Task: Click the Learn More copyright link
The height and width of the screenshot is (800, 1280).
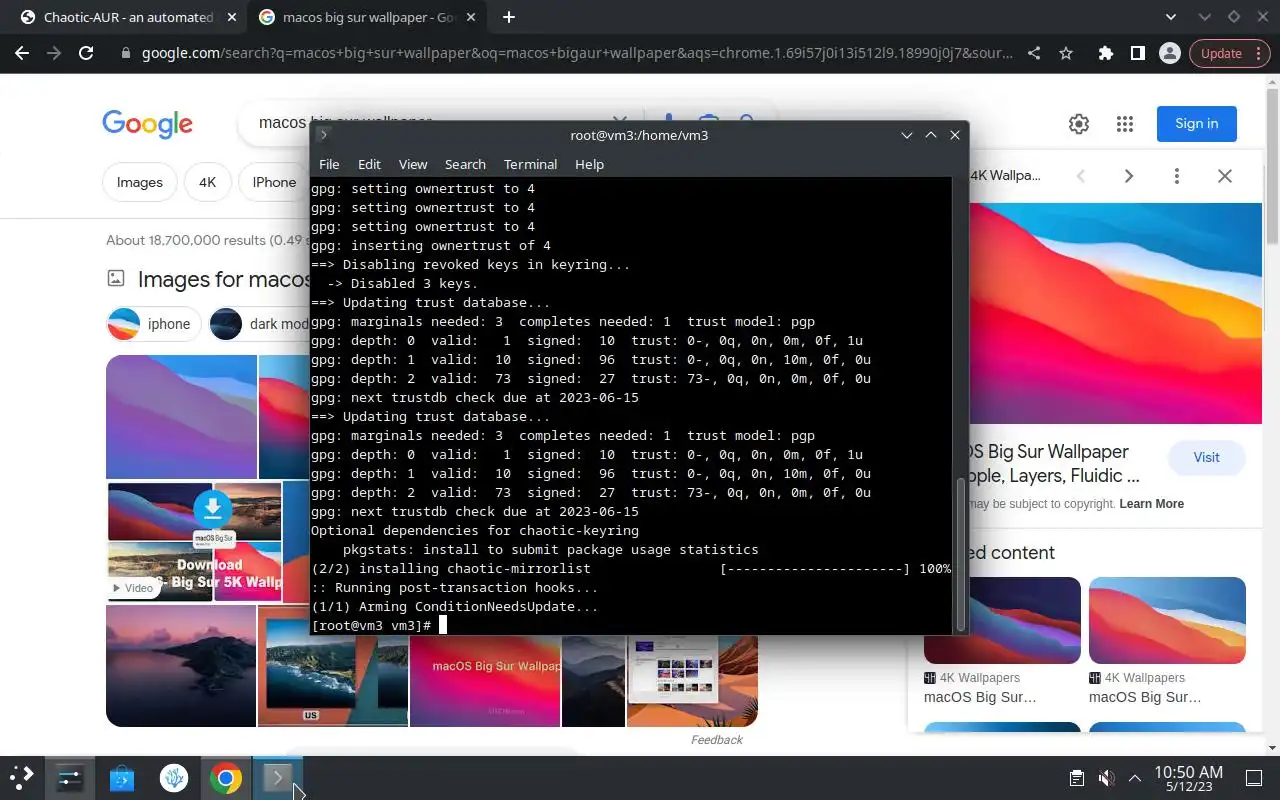Action: coord(1151,504)
